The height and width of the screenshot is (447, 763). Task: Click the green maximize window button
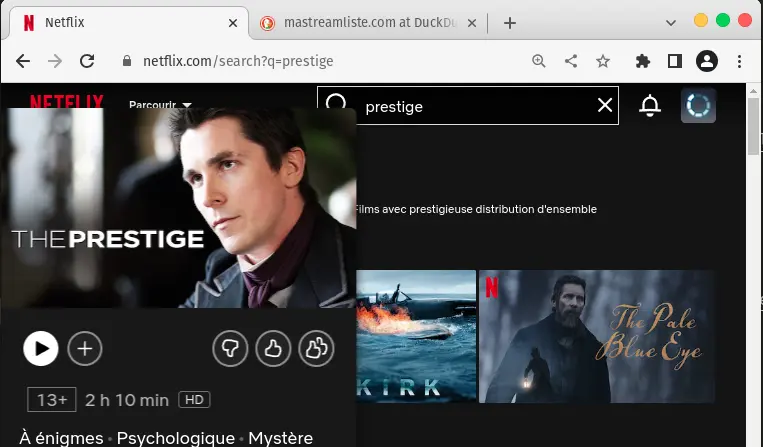(723, 20)
